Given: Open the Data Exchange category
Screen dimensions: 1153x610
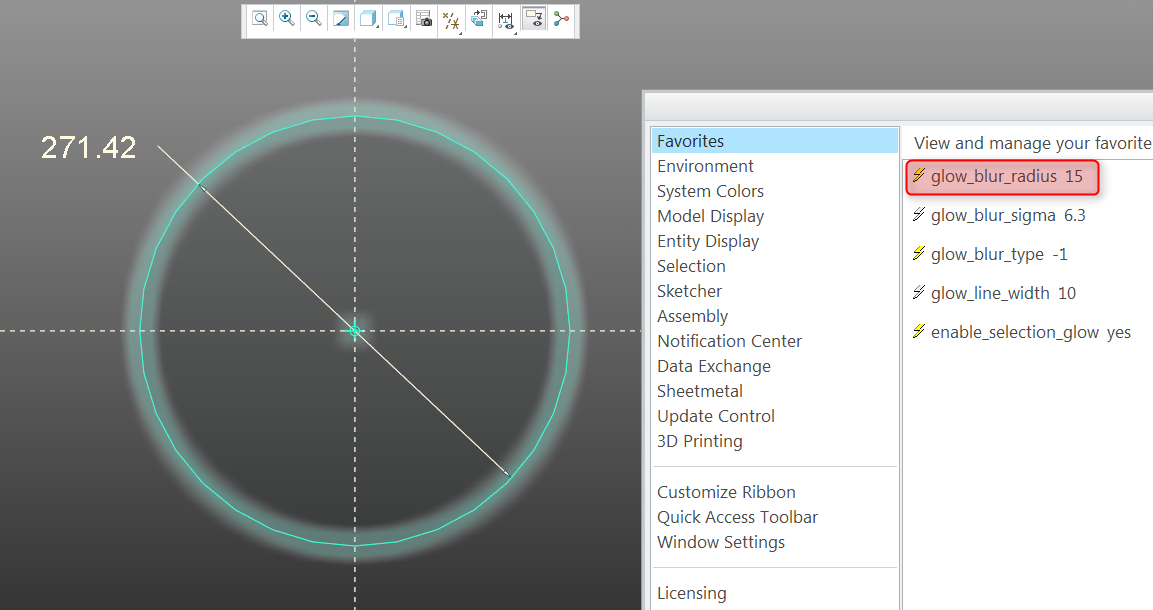Looking at the screenshot, I should 714,366.
